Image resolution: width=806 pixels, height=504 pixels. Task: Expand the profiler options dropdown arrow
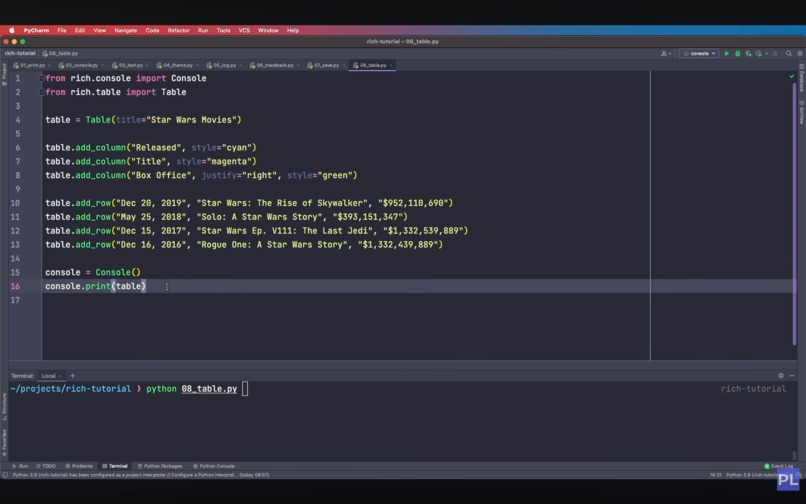pyautogui.click(x=766, y=53)
